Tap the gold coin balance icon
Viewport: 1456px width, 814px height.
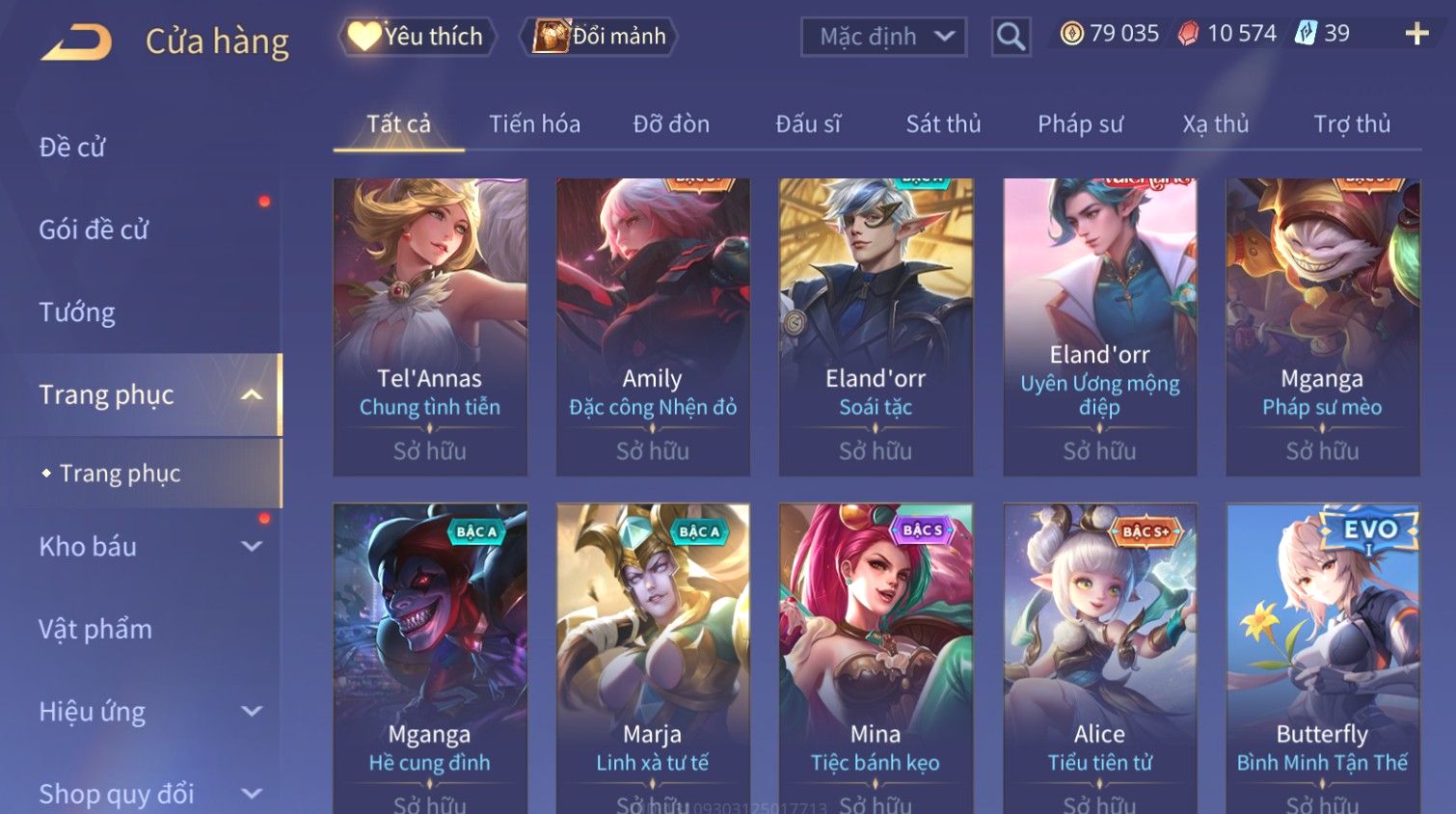click(x=1071, y=34)
